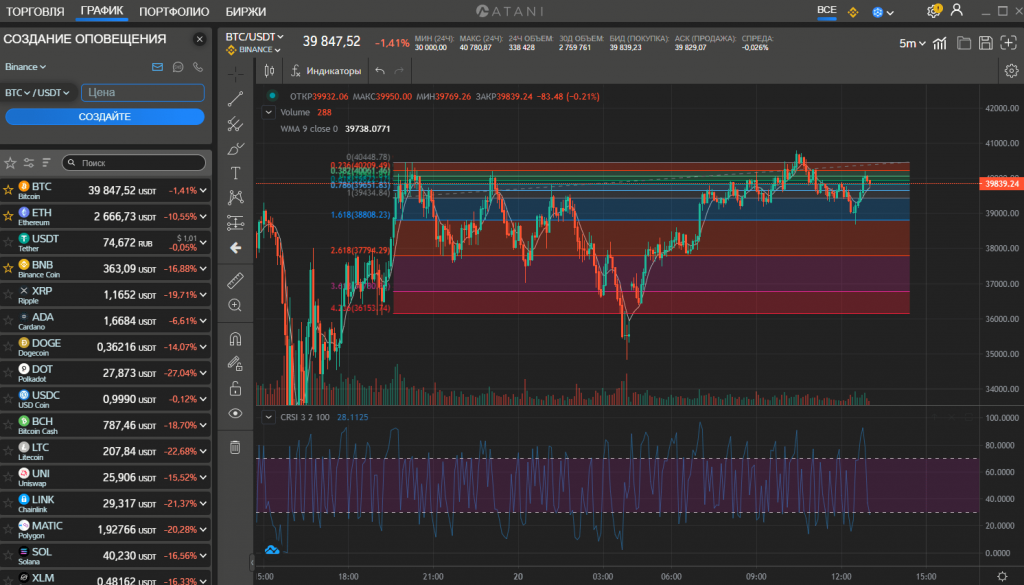The width and height of the screenshot is (1024, 585).
Task: Select the ruler measure tool
Action: (x=235, y=280)
